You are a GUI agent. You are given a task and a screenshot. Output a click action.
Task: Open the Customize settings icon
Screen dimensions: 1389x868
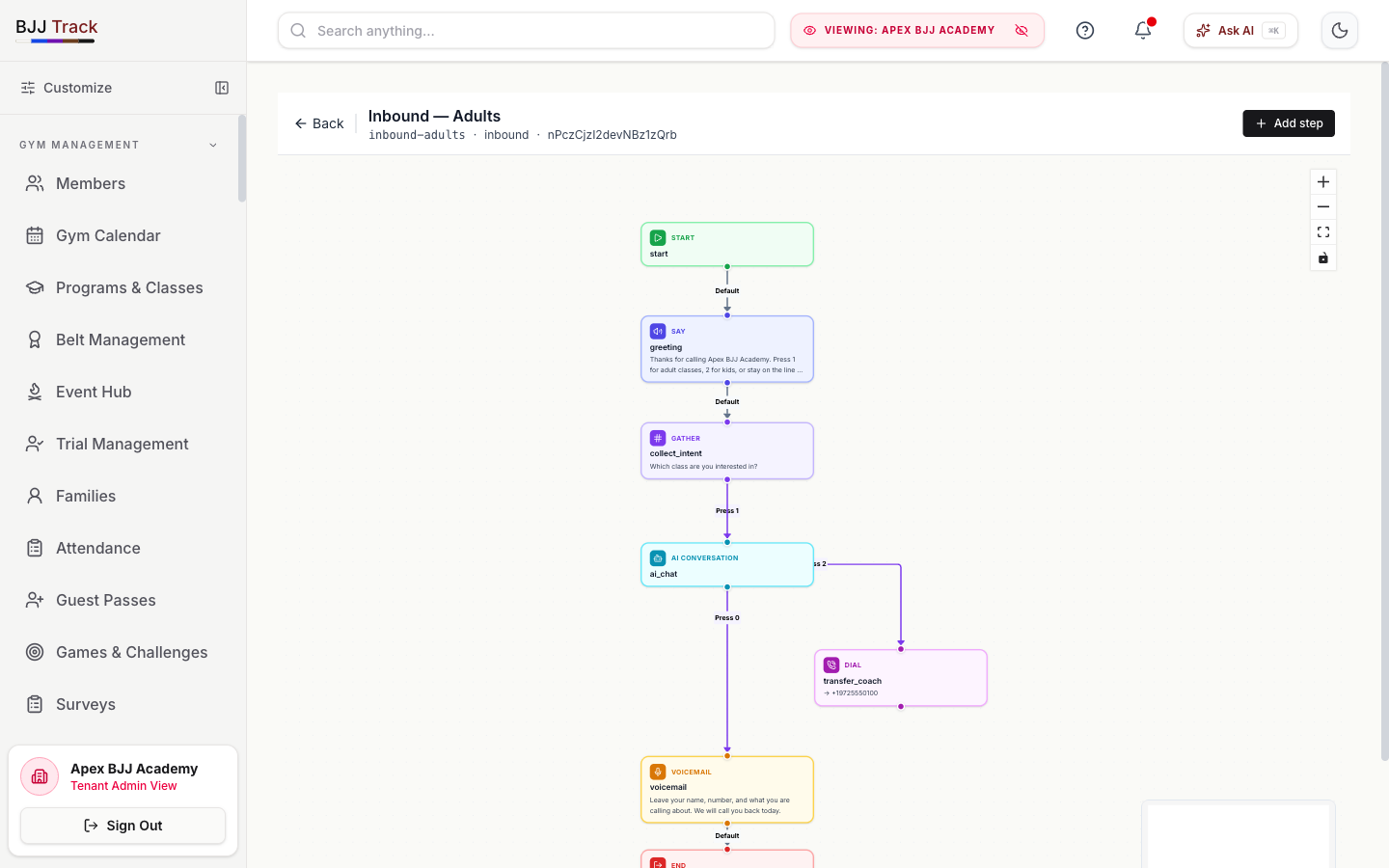[x=28, y=88]
